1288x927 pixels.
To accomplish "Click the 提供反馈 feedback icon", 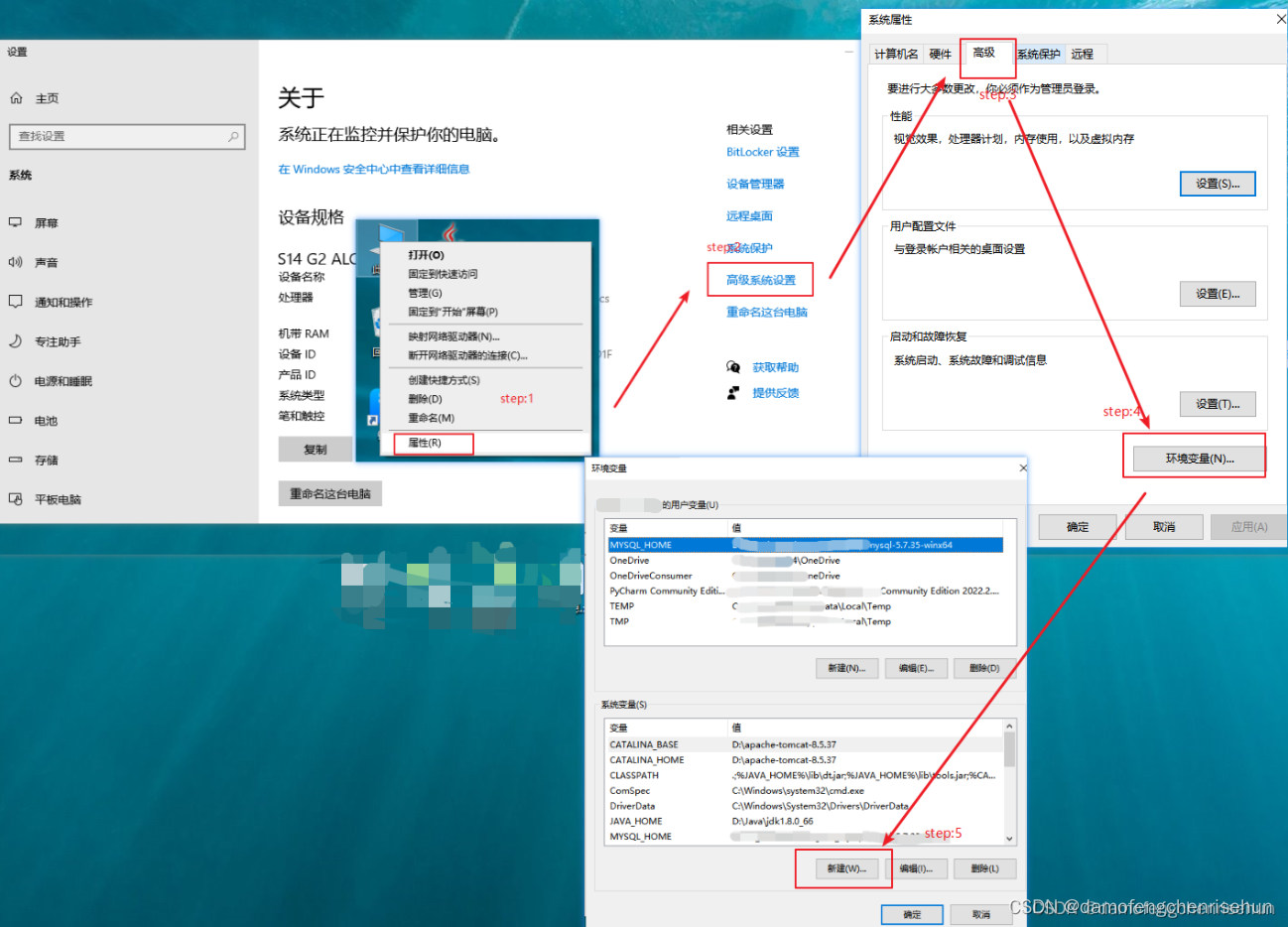I will [x=733, y=392].
